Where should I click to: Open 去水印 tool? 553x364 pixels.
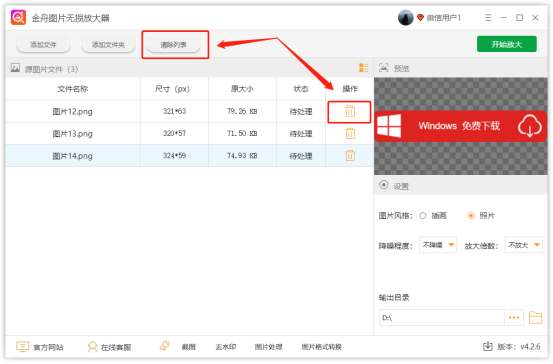click(226, 347)
